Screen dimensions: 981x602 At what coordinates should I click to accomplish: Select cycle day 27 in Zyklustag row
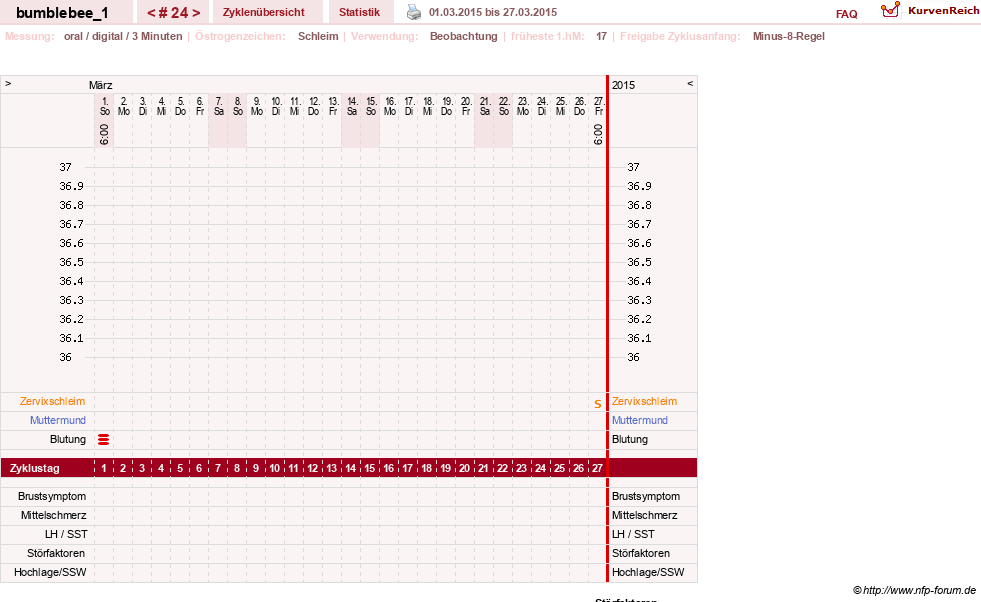point(597,468)
